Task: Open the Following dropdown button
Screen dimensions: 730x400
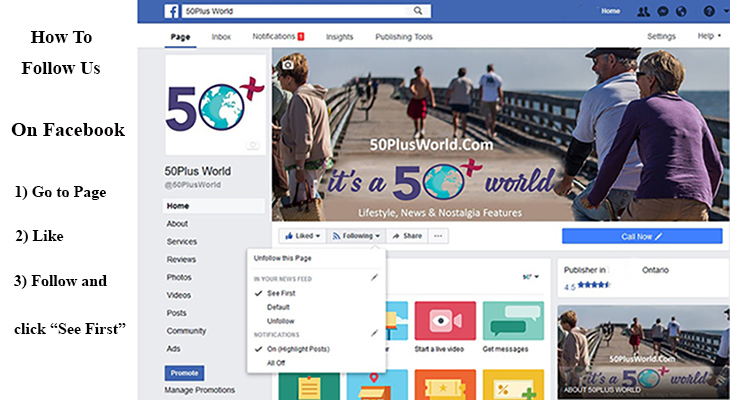Action: [x=356, y=236]
